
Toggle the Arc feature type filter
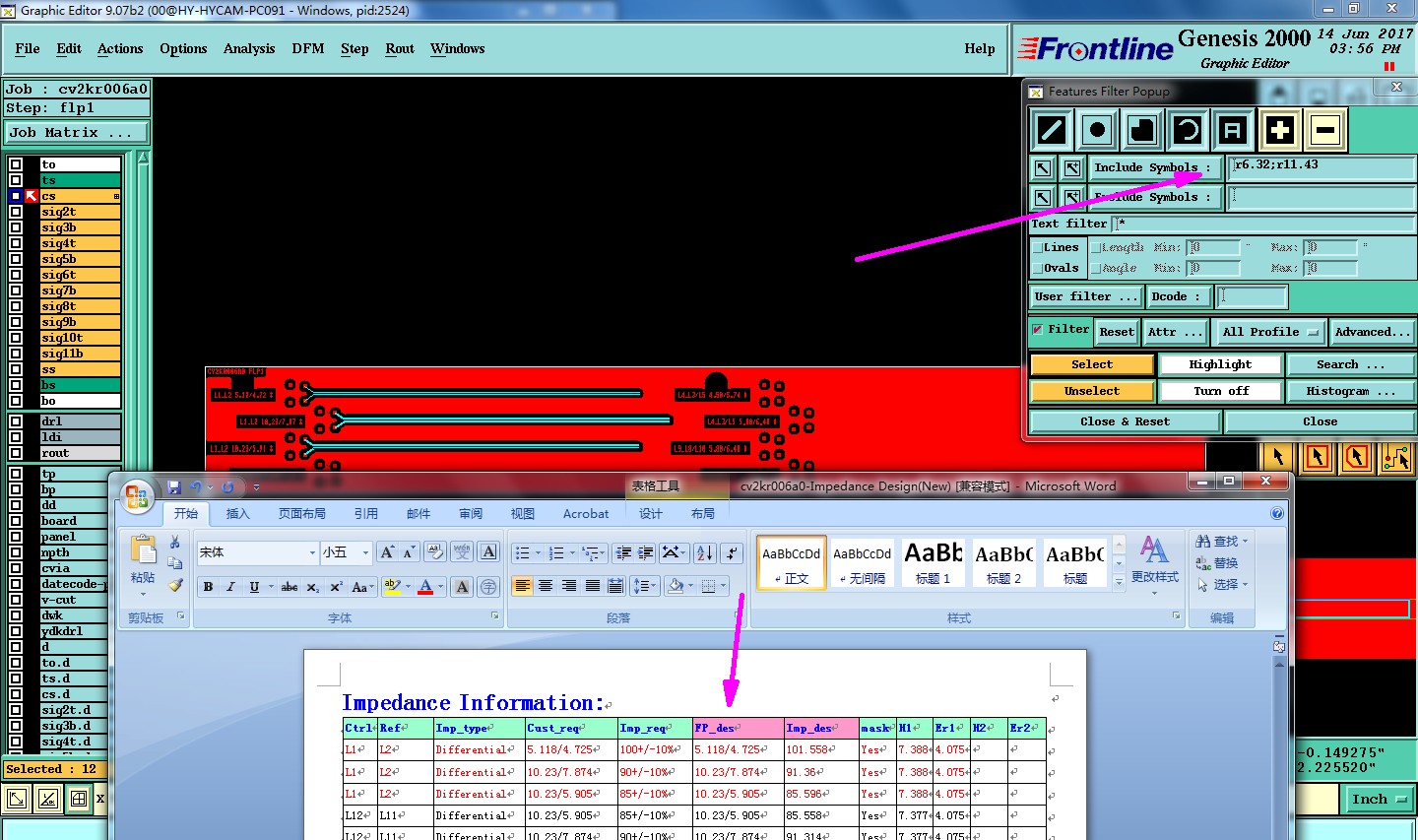(x=1188, y=130)
